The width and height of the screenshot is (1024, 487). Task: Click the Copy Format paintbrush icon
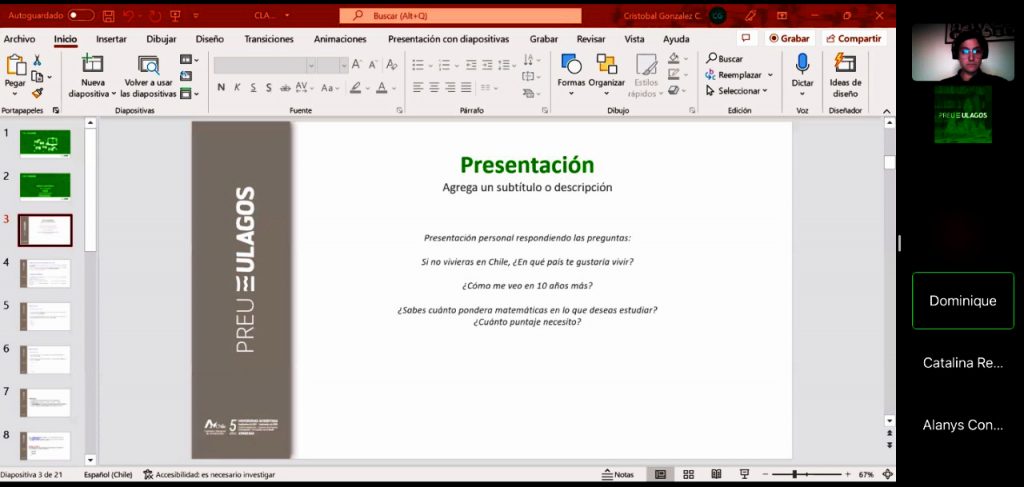tap(37, 93)
